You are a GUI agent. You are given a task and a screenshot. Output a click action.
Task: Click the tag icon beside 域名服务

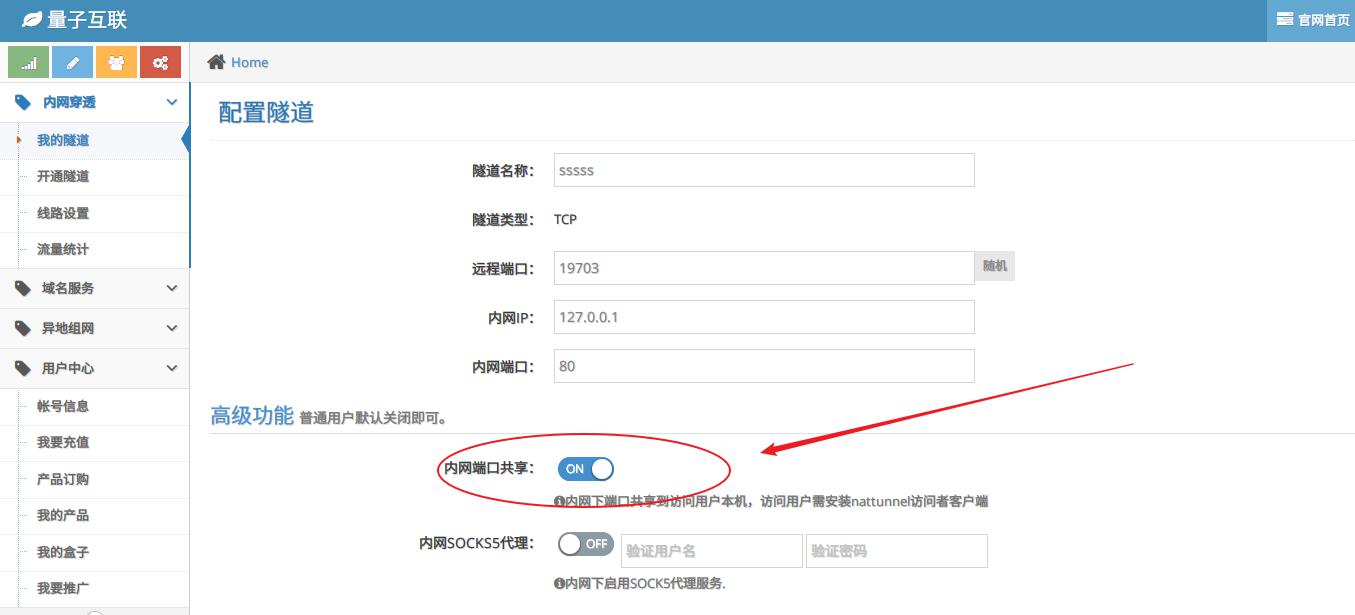click(23, 288)
